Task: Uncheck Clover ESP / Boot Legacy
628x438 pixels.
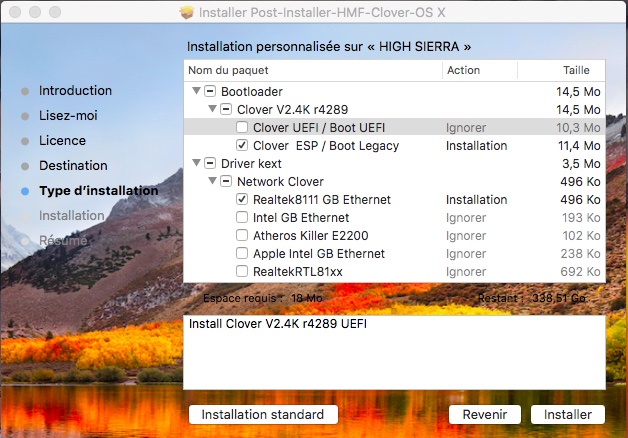Action: (x=242, y=145)
